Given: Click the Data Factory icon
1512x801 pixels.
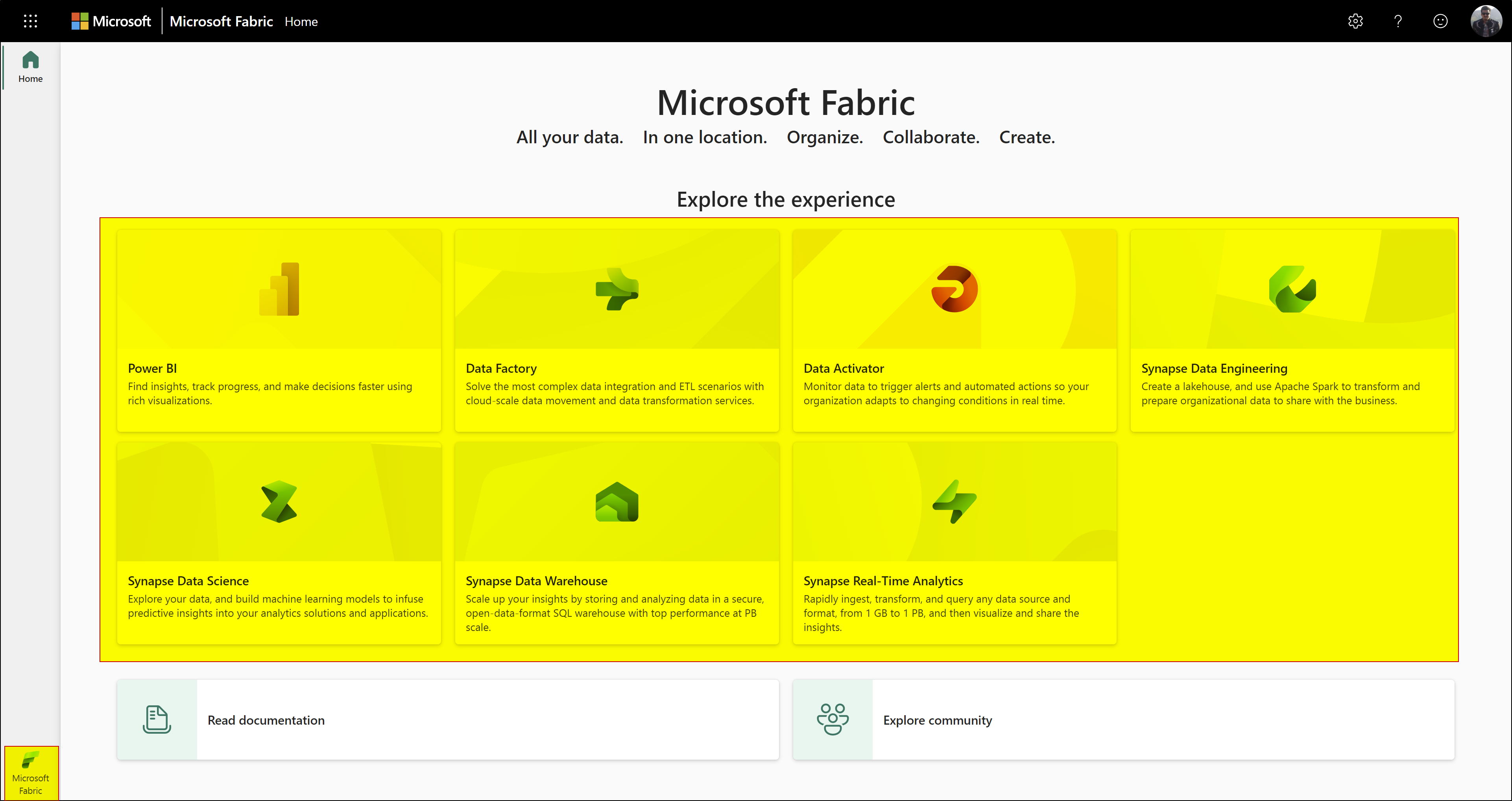Looking at the screenshot, I should pos(617,289).
